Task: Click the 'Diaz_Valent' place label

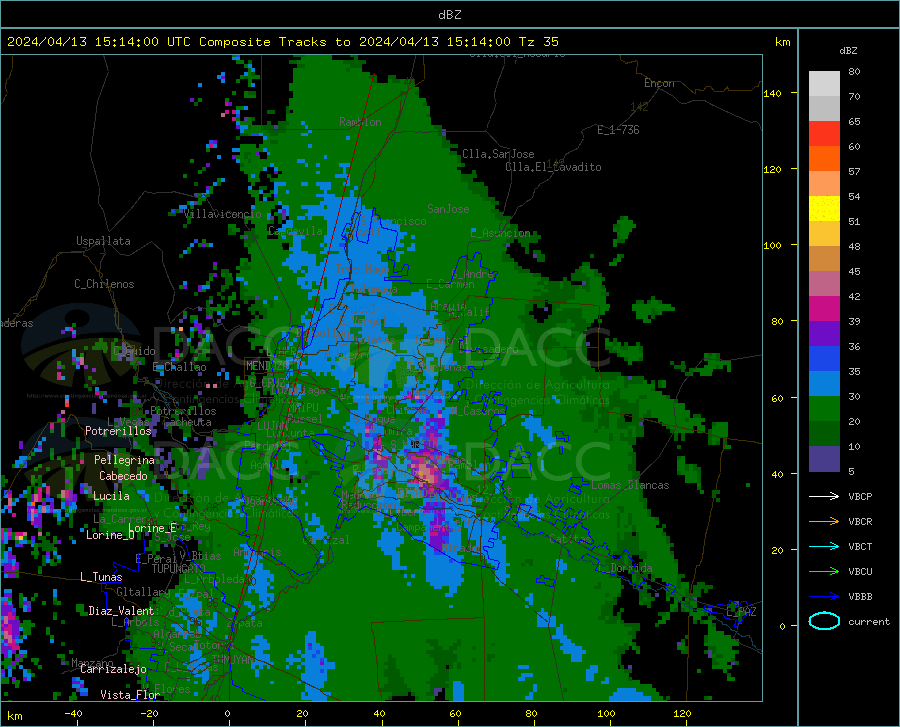Action: (121, 611)
